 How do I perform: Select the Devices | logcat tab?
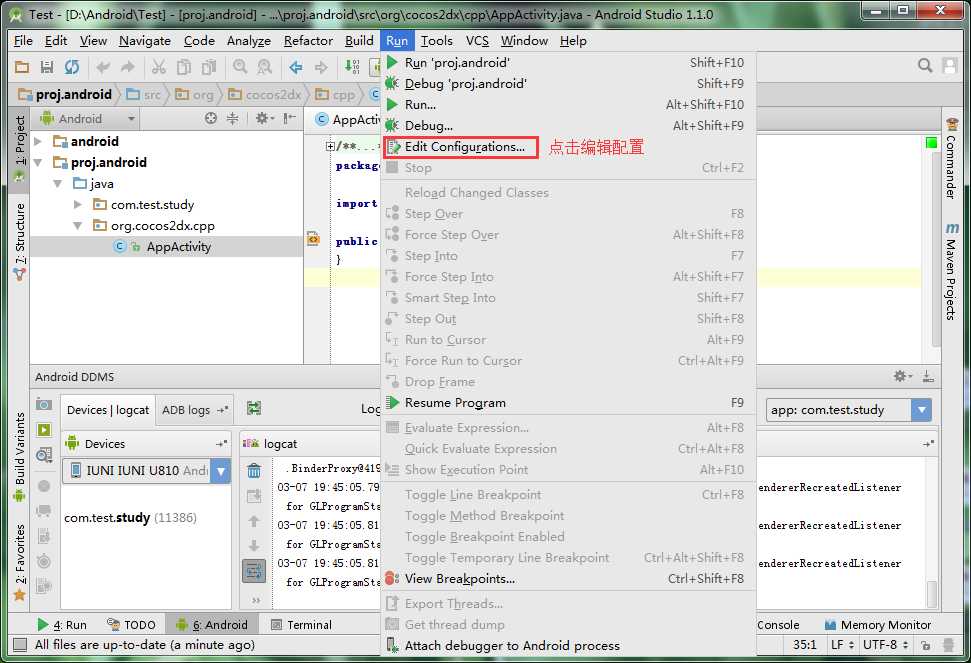(x=108, y=410)
